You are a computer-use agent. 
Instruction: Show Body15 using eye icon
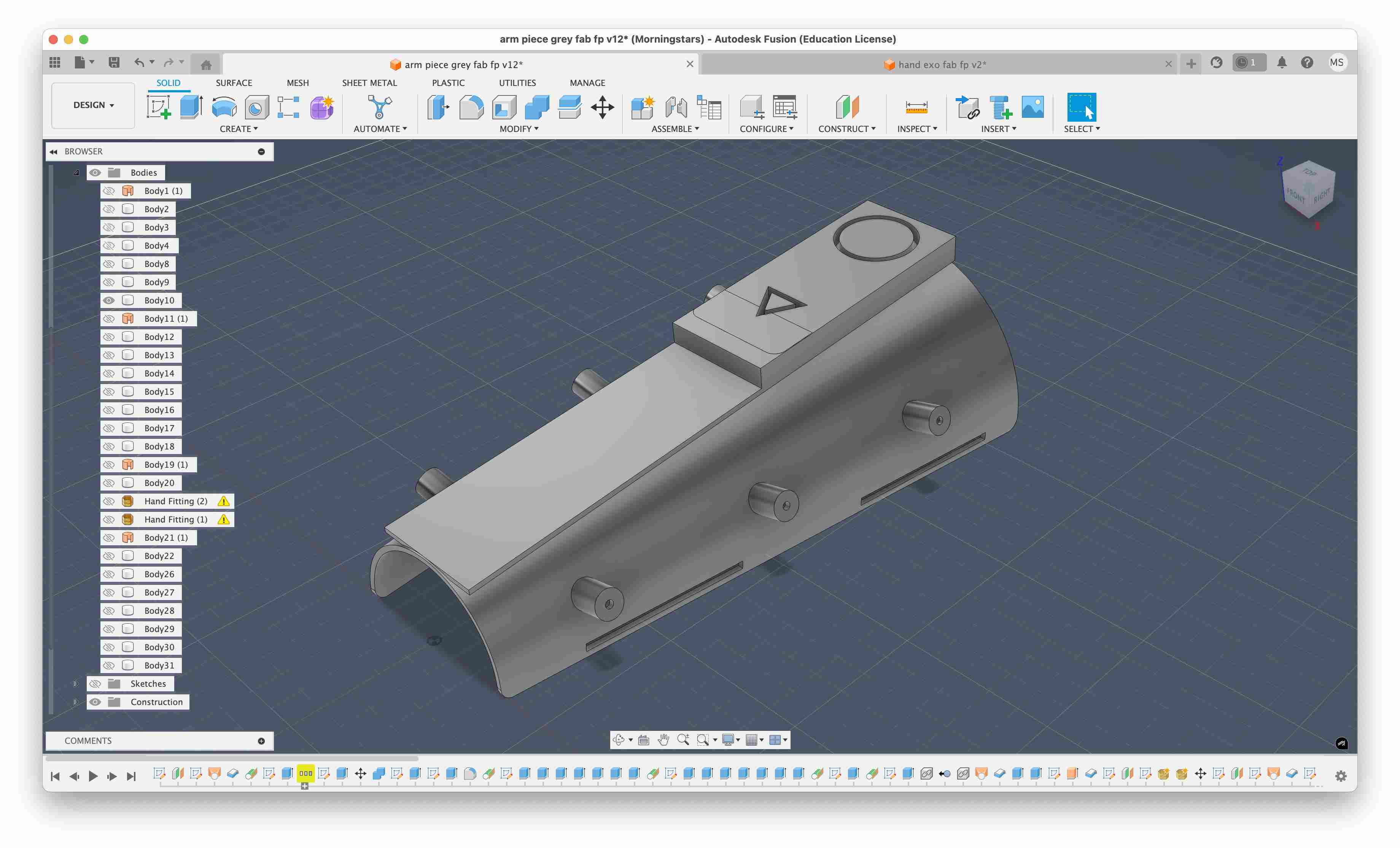pyautogui.click(x=109, y=391)
